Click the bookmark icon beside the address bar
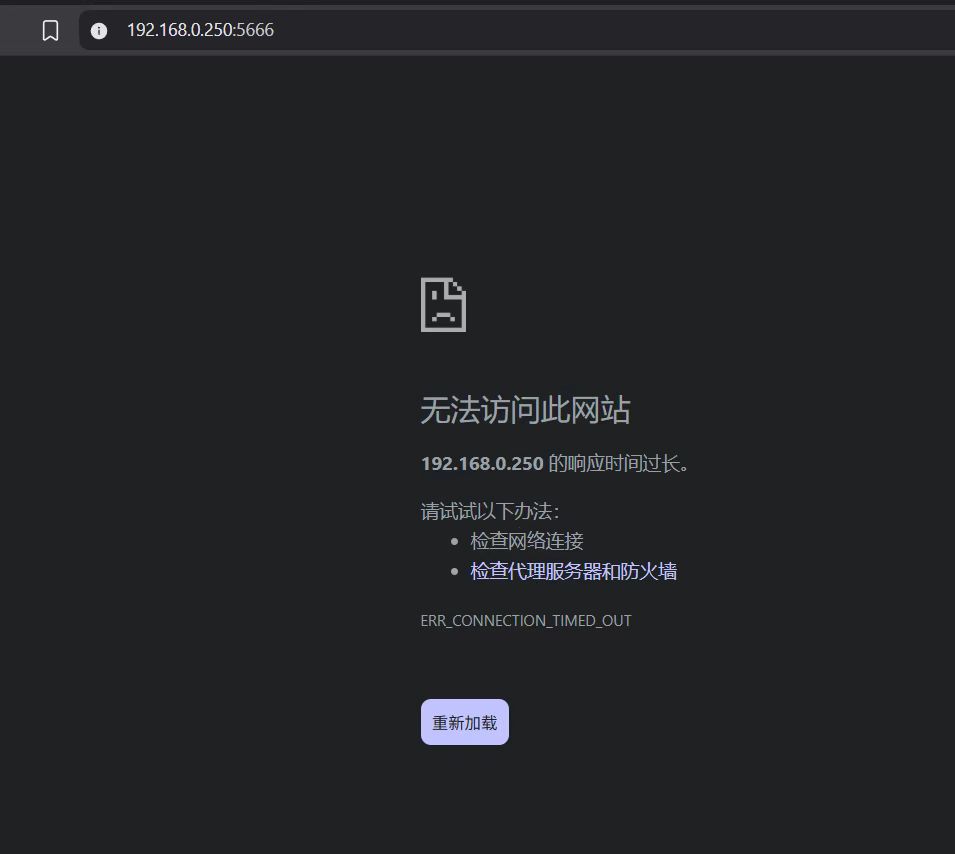This screenshot has width=955, height=854. pos(51,30)
